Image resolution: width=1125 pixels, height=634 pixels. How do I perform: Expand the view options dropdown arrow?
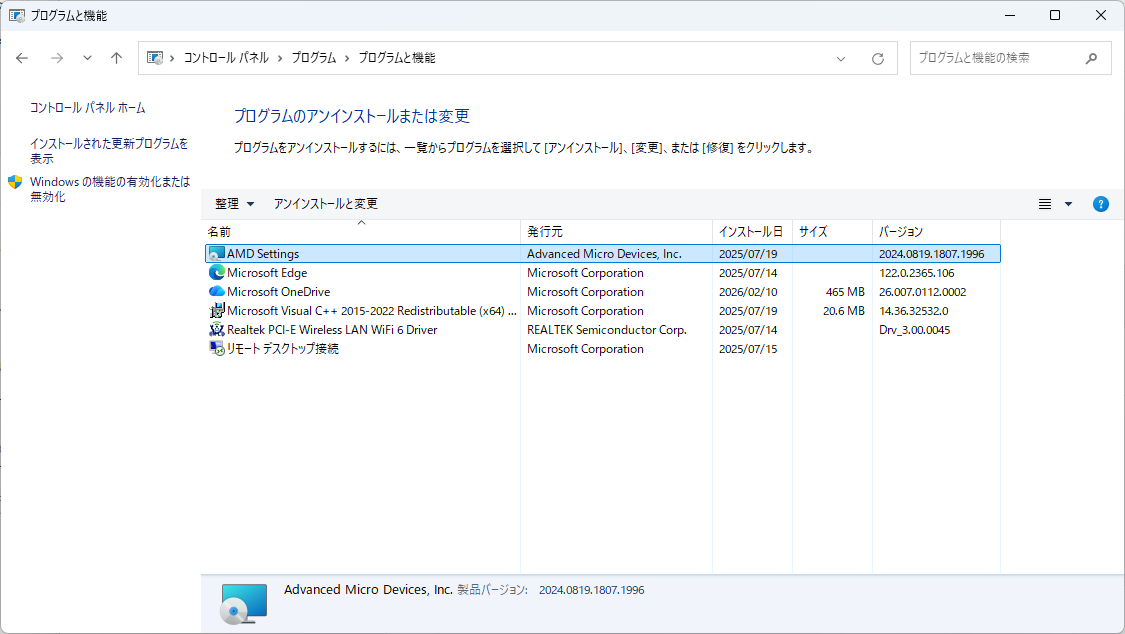pos(1068,204)
